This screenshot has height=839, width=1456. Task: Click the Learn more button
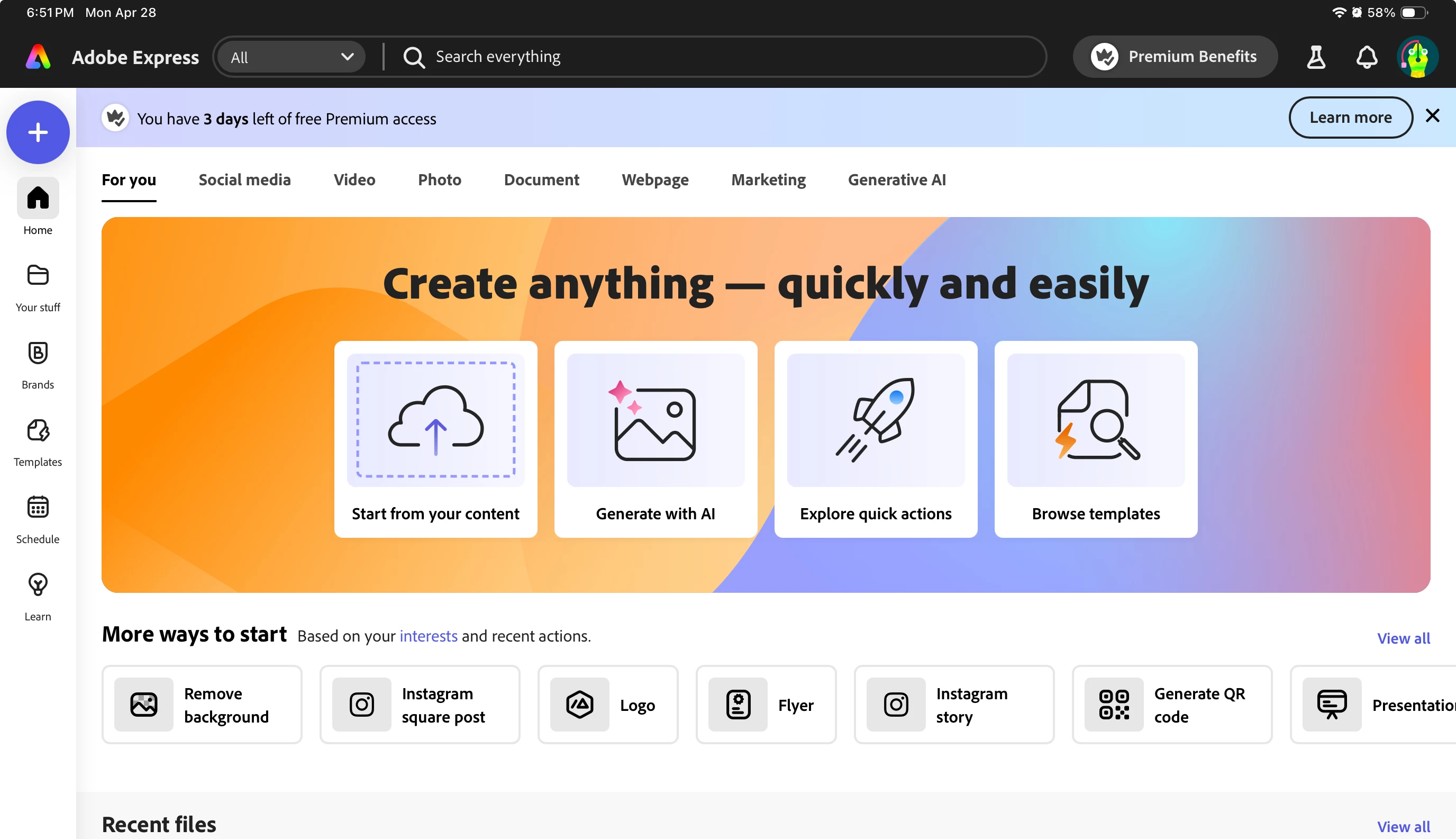tap(1350, 118)
